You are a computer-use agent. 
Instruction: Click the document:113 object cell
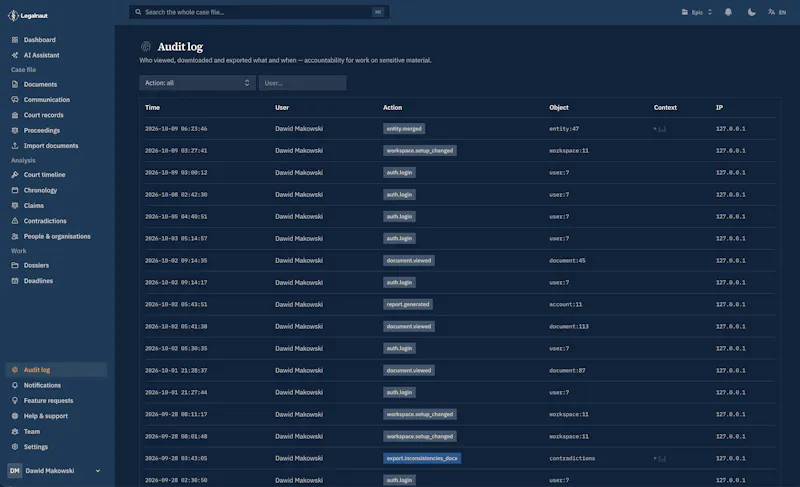click(x=569, y=326)
